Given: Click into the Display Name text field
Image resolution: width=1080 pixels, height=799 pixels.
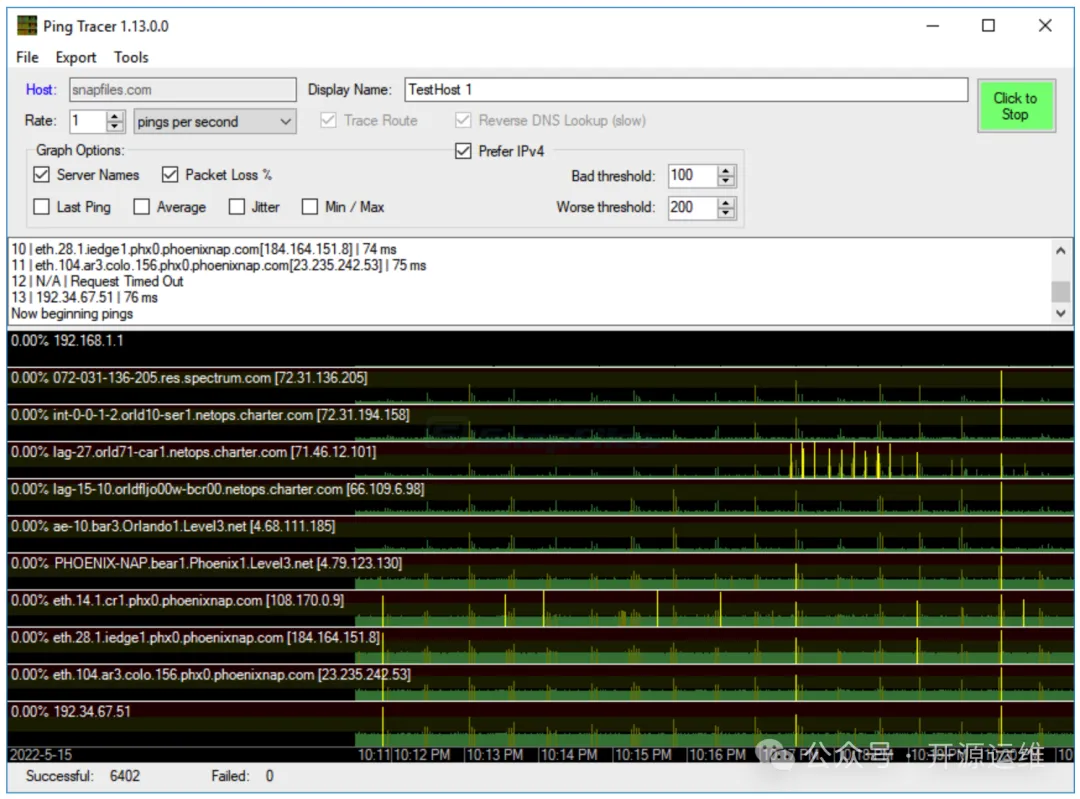Looking at the screenshot, I should (685, 90).
